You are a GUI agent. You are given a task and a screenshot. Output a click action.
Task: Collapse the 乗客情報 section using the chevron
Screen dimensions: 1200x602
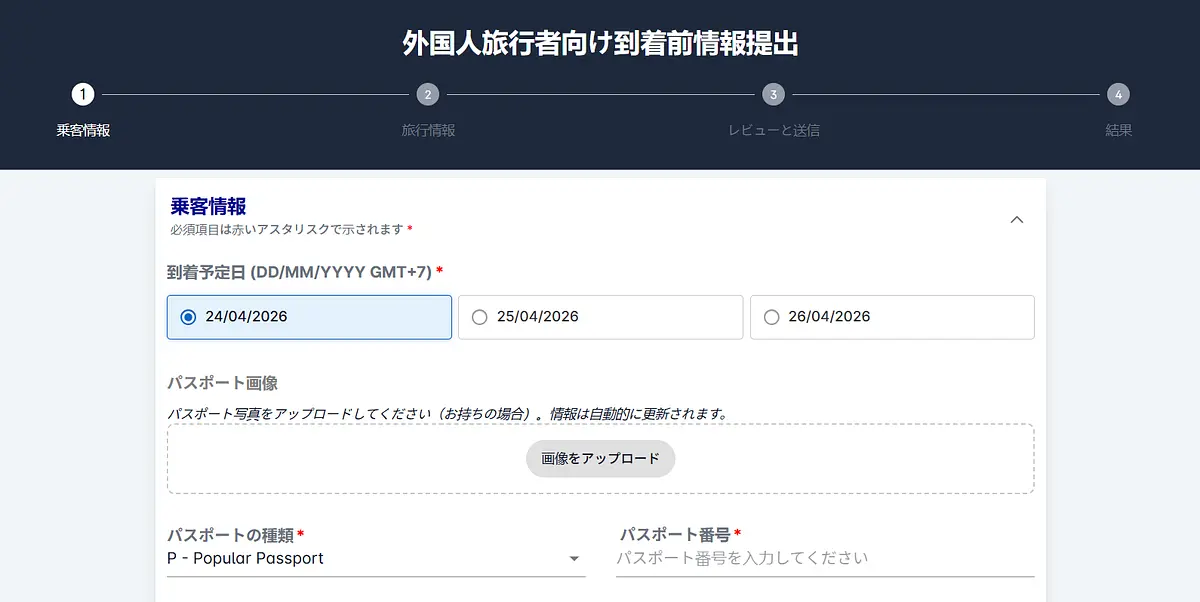(1017, 219)
